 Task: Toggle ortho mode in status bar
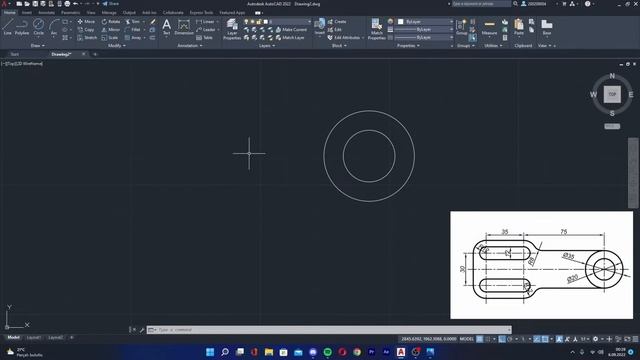tap(502, 339)
